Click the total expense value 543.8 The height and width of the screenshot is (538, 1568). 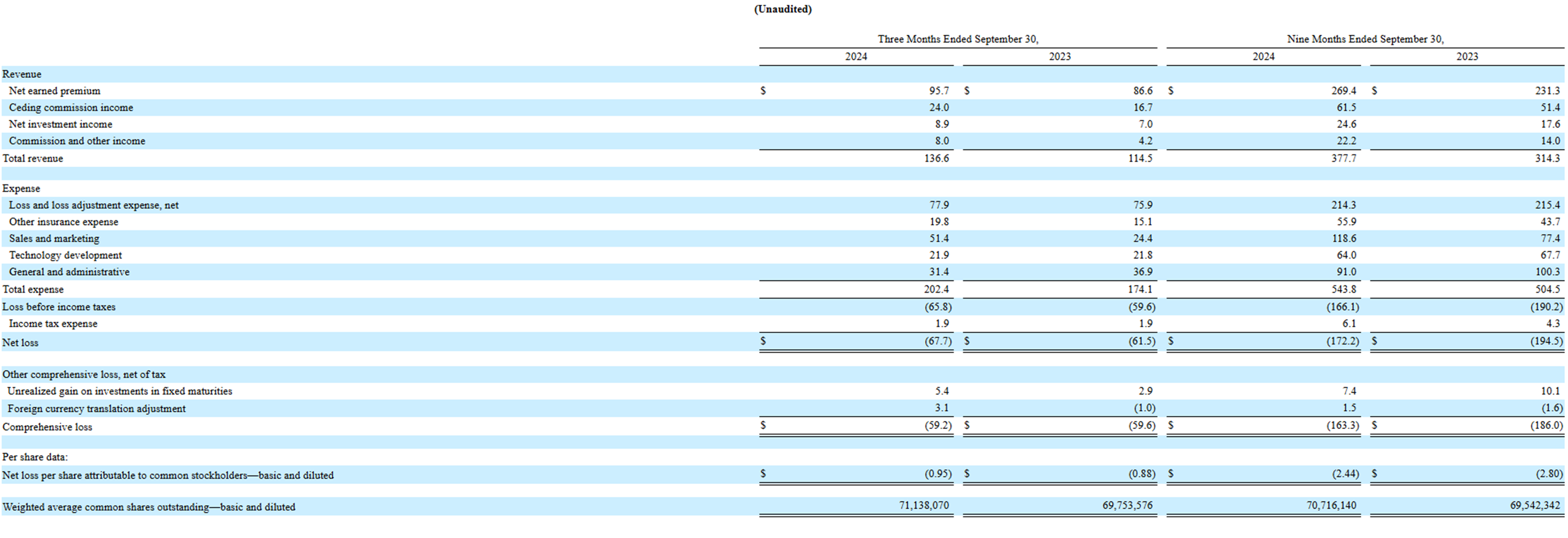[1343, 289]
